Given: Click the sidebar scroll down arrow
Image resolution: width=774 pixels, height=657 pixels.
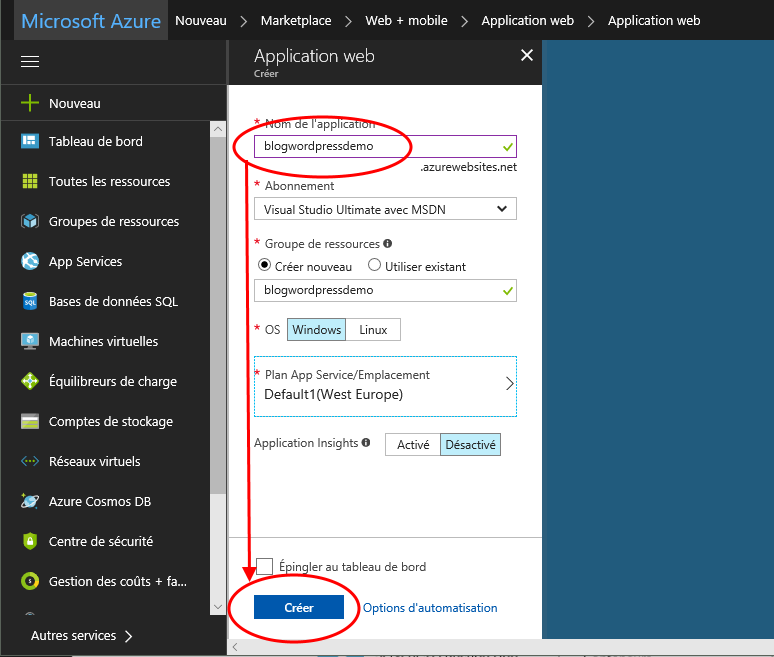Looking at the screenshot, I should 218,607.
